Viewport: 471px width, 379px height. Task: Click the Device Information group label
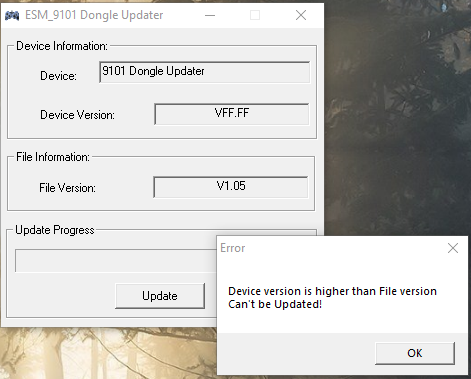click(62, 46)
